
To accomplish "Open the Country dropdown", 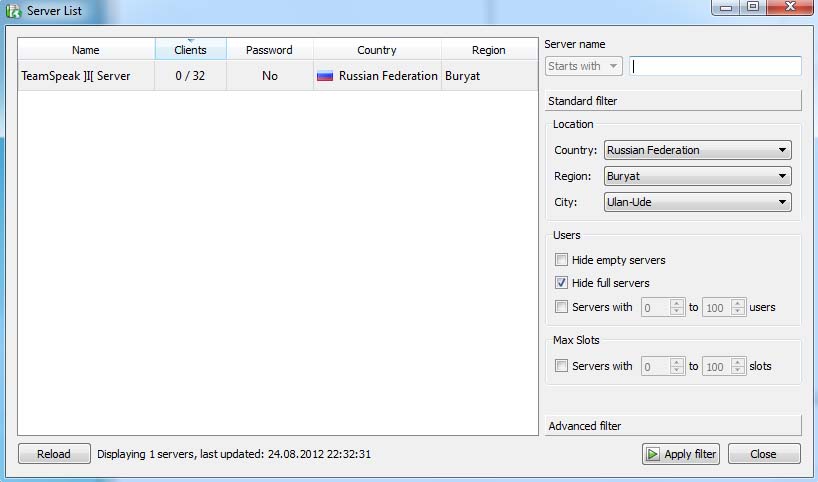I will [697, 150].
